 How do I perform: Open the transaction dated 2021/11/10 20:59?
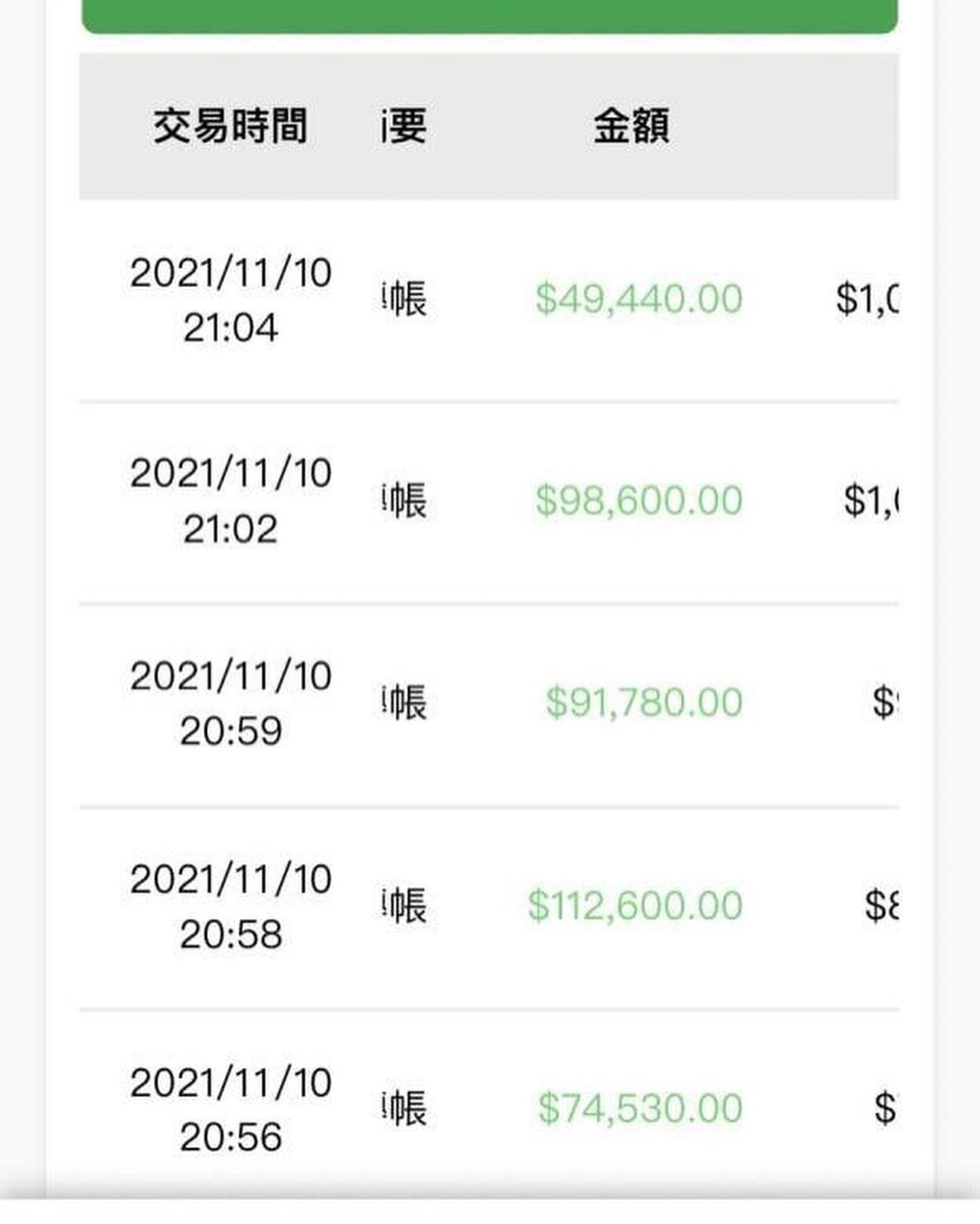(231, 703)
